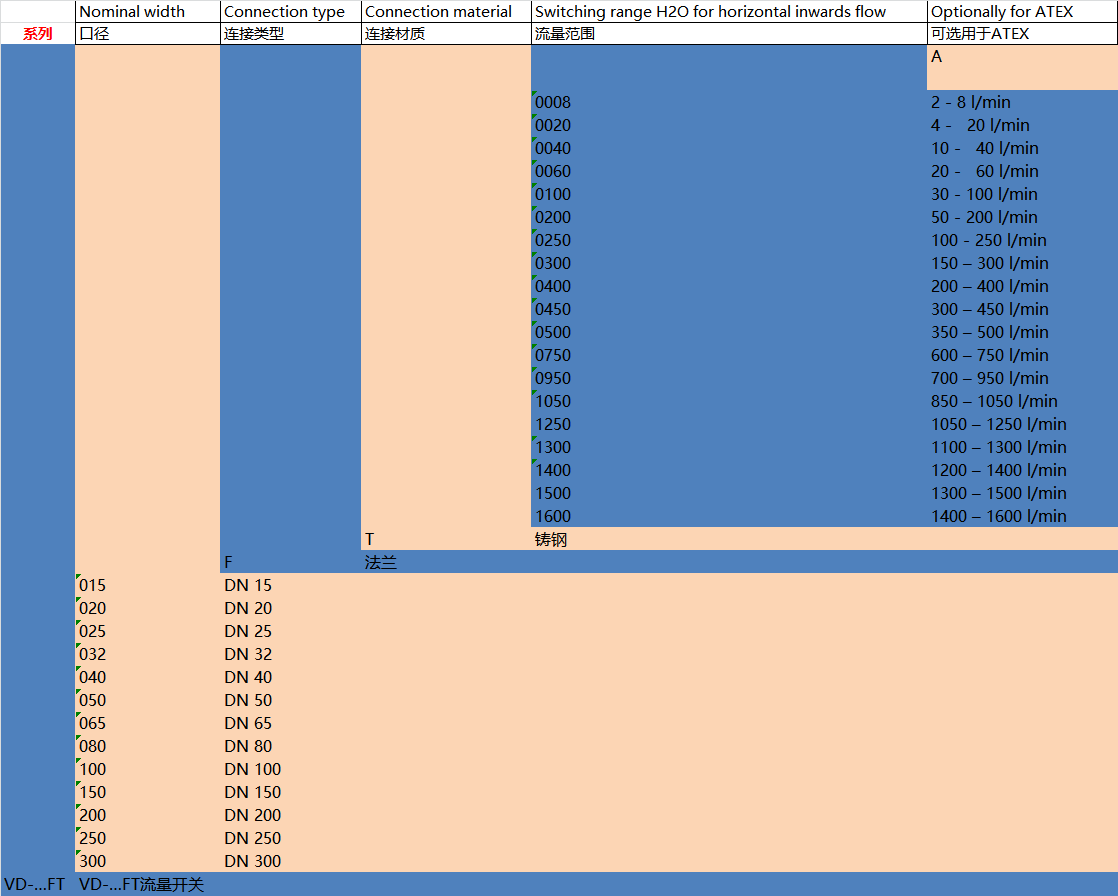Select the "2 - 8 l/min" cell
Image resolution: width=1118 pixels, height=896 pixels.
tap(1021, 102)
